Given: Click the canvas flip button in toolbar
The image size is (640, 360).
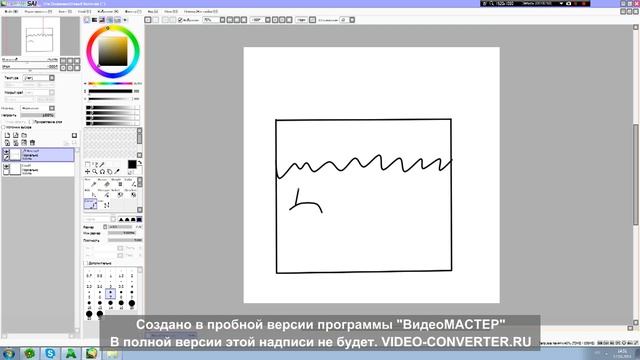Looking at the screenshot, I should pos(312,20).
